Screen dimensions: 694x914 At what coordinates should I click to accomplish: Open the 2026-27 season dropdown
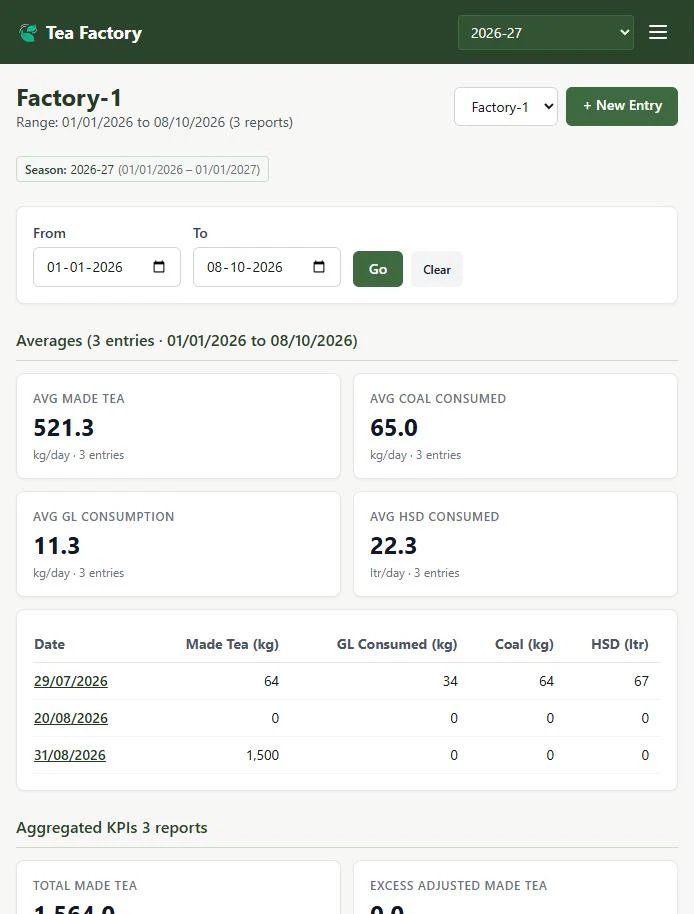click(x=545, y=33)
